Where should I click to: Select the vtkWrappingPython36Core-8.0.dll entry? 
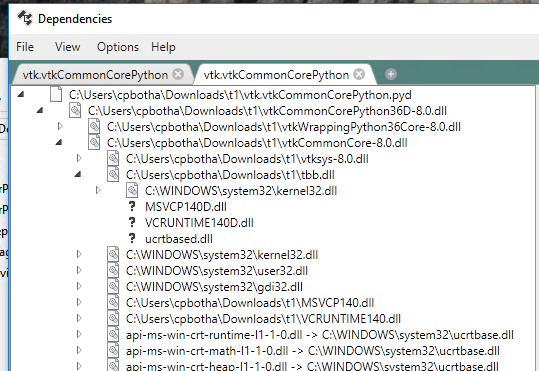284,127
